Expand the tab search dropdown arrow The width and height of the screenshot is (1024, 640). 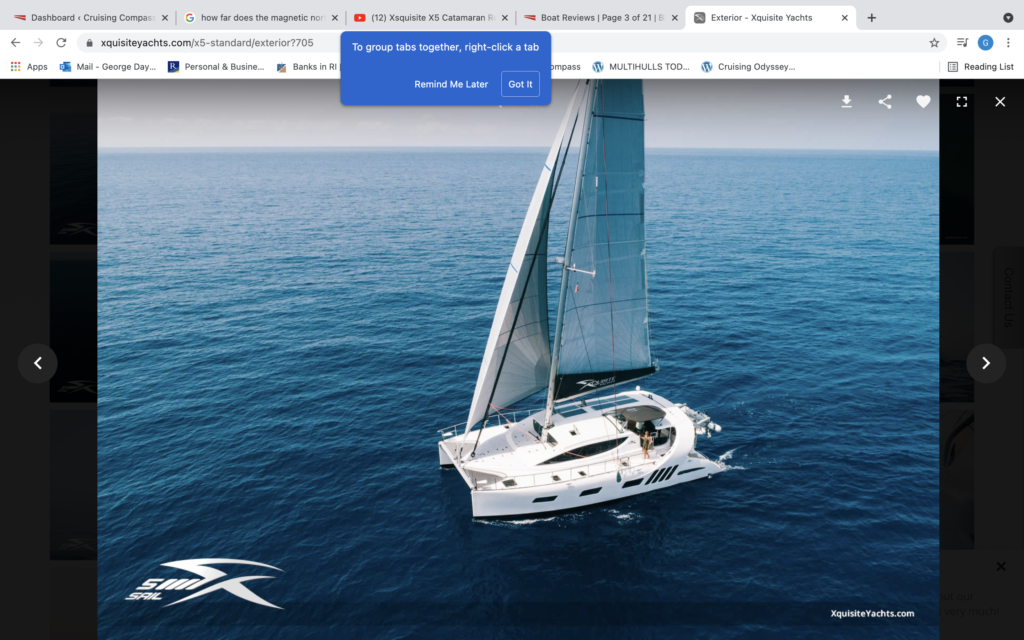1008,18
